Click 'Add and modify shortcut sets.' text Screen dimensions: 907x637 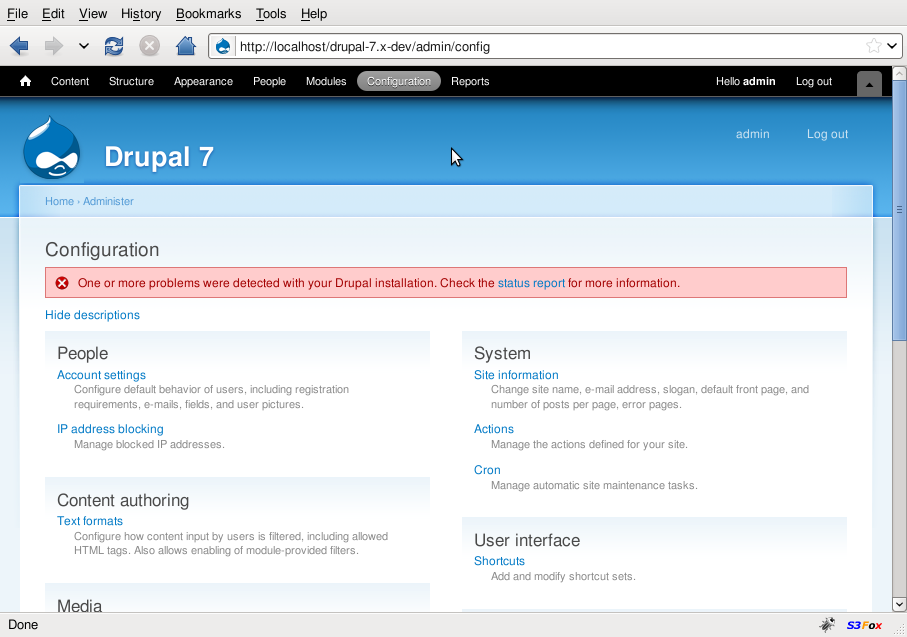click(563, 576)
